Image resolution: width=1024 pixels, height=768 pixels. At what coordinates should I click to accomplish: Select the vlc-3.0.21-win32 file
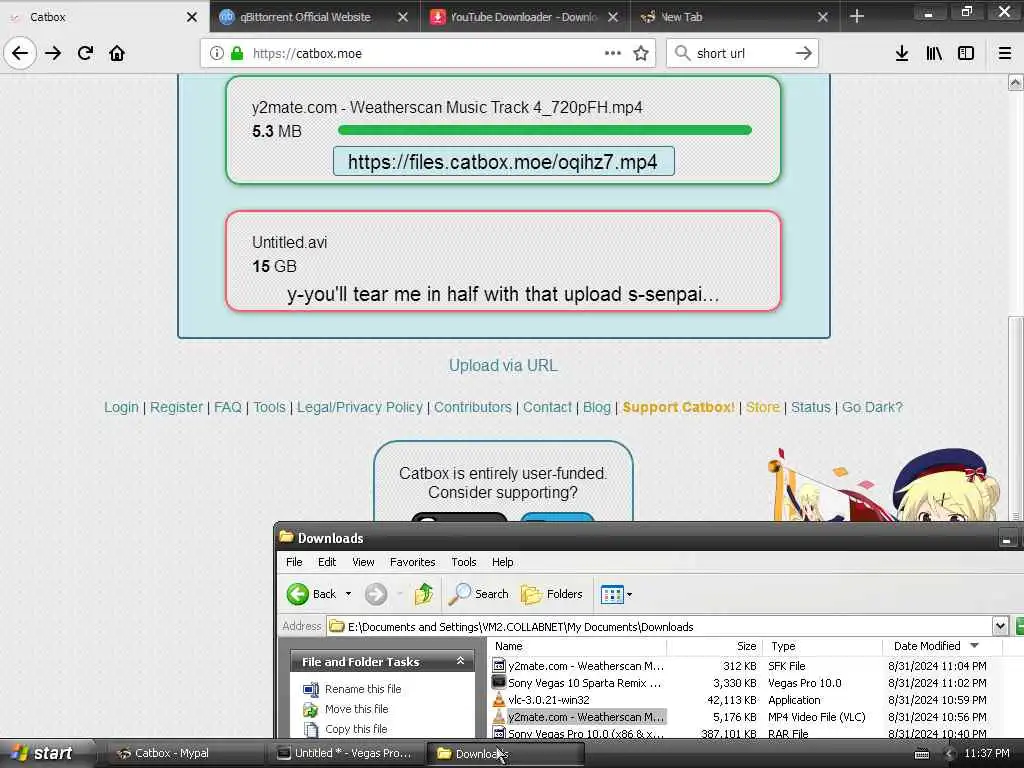pos(549,699)
